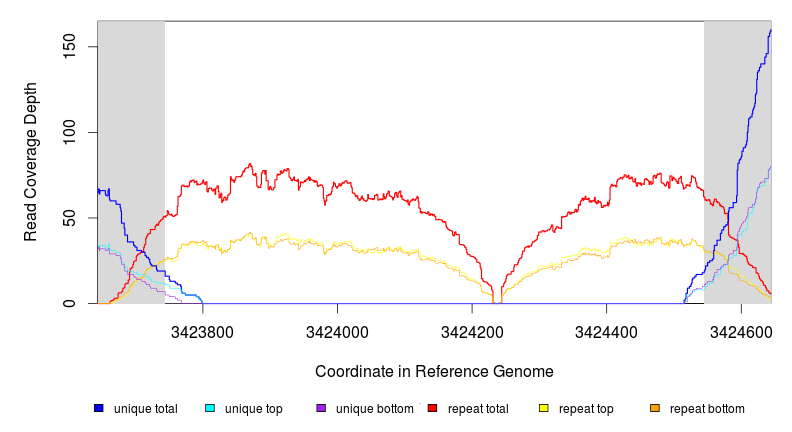Image resolution: width=792 pixels, height=432 pixels.
Task: Click the red 'repeat total' legend swatch
Action: [432, 409]
